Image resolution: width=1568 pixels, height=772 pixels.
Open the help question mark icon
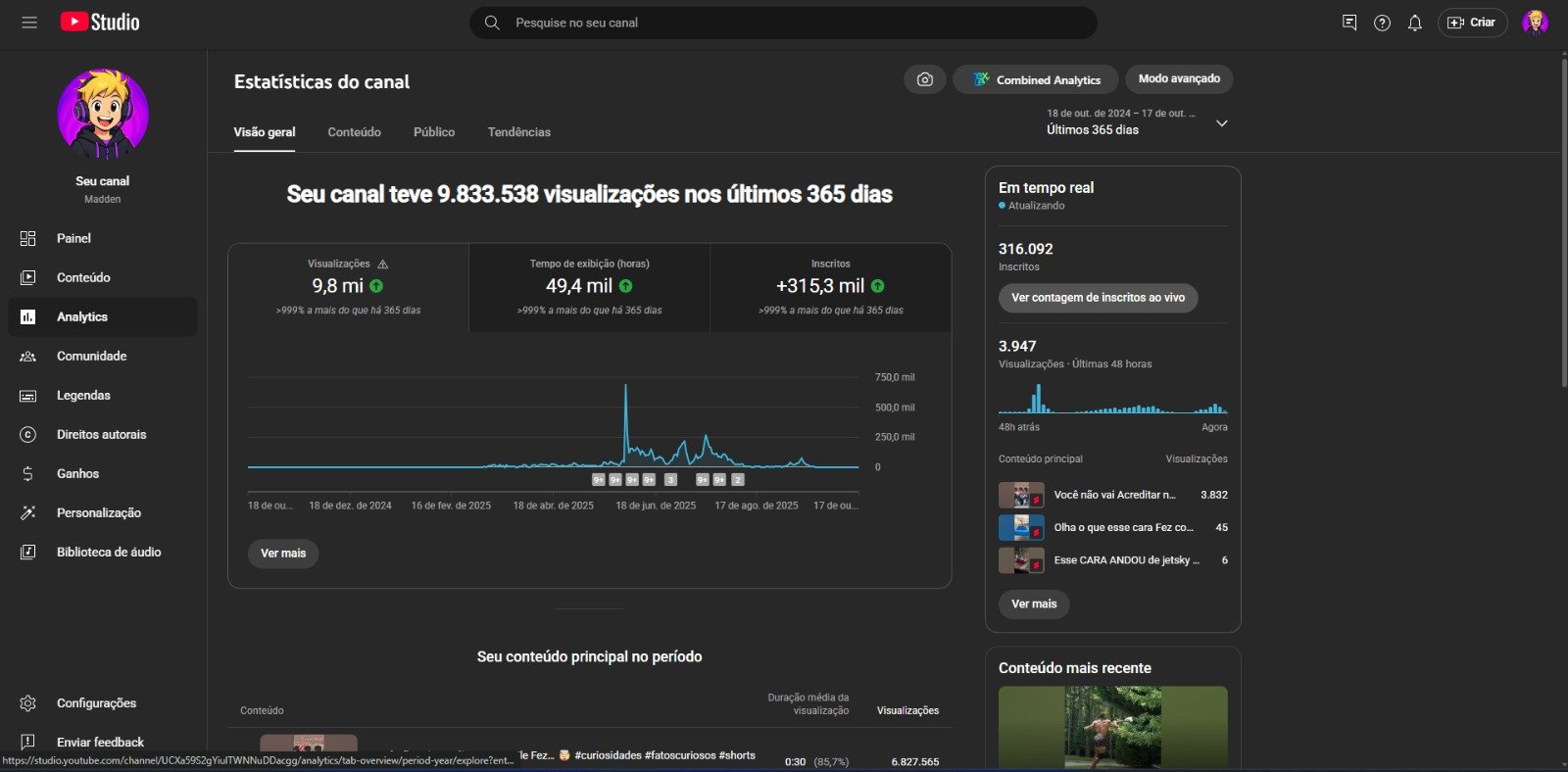click(1382, 23)
